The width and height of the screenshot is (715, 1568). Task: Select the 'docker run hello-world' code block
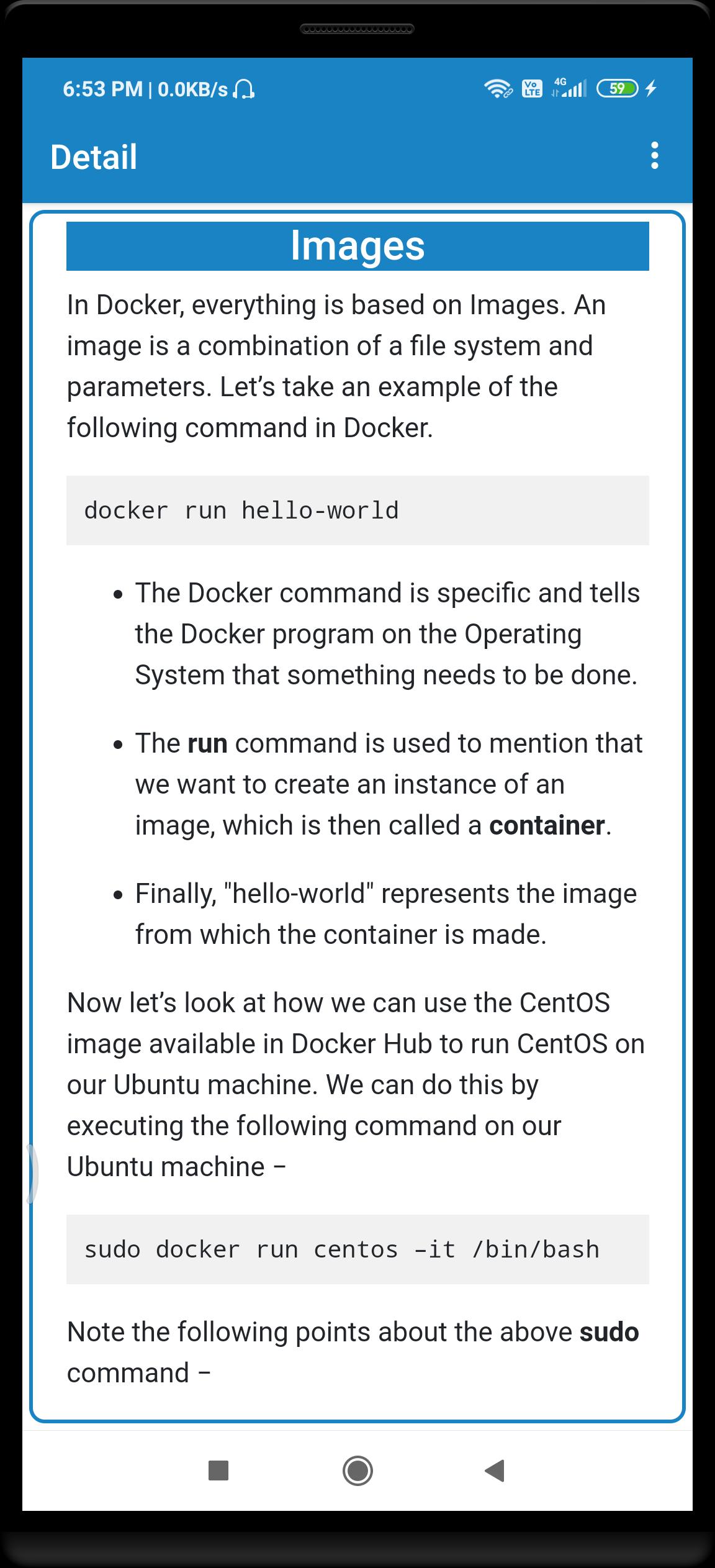point(357,510)
